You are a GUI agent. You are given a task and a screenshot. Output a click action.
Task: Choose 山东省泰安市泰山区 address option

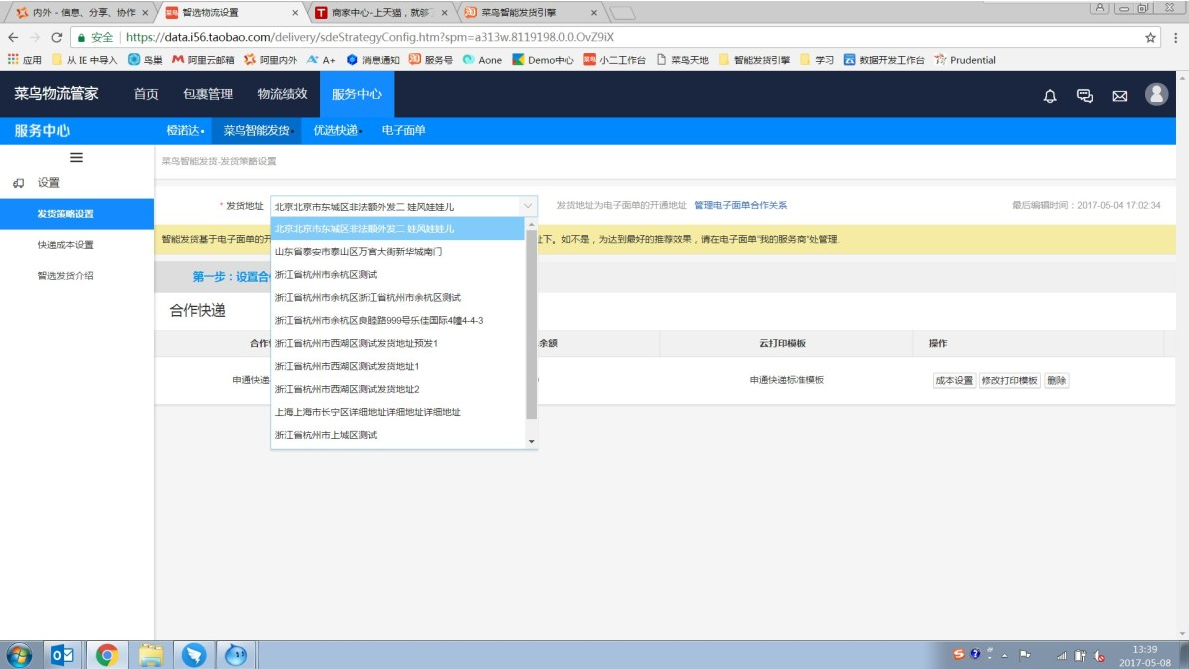[398, 251]
